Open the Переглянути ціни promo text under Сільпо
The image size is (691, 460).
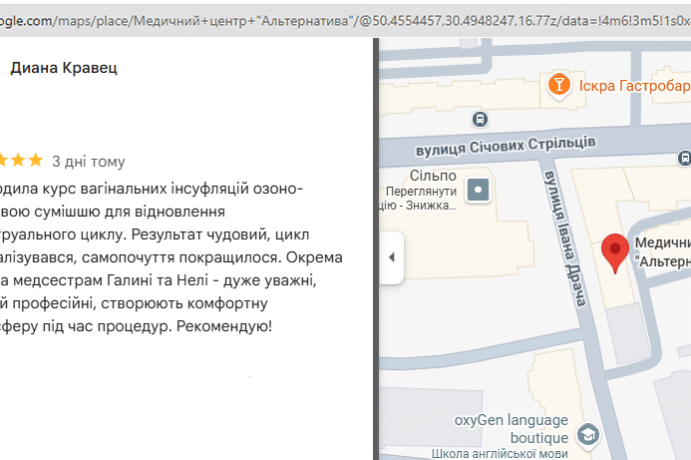(x=419, y=199)
